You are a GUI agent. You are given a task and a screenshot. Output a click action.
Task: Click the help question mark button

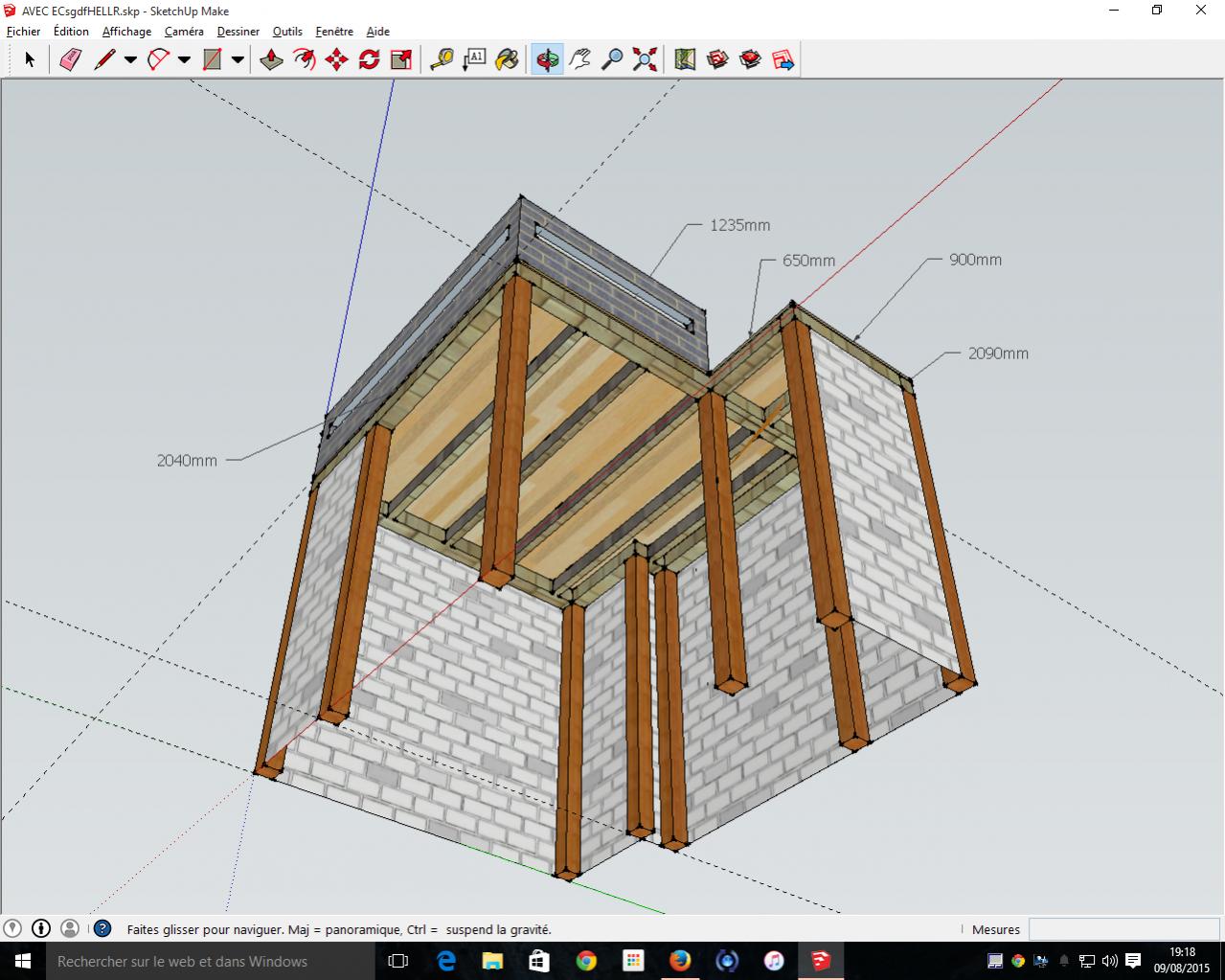click(x=102, y=928)
